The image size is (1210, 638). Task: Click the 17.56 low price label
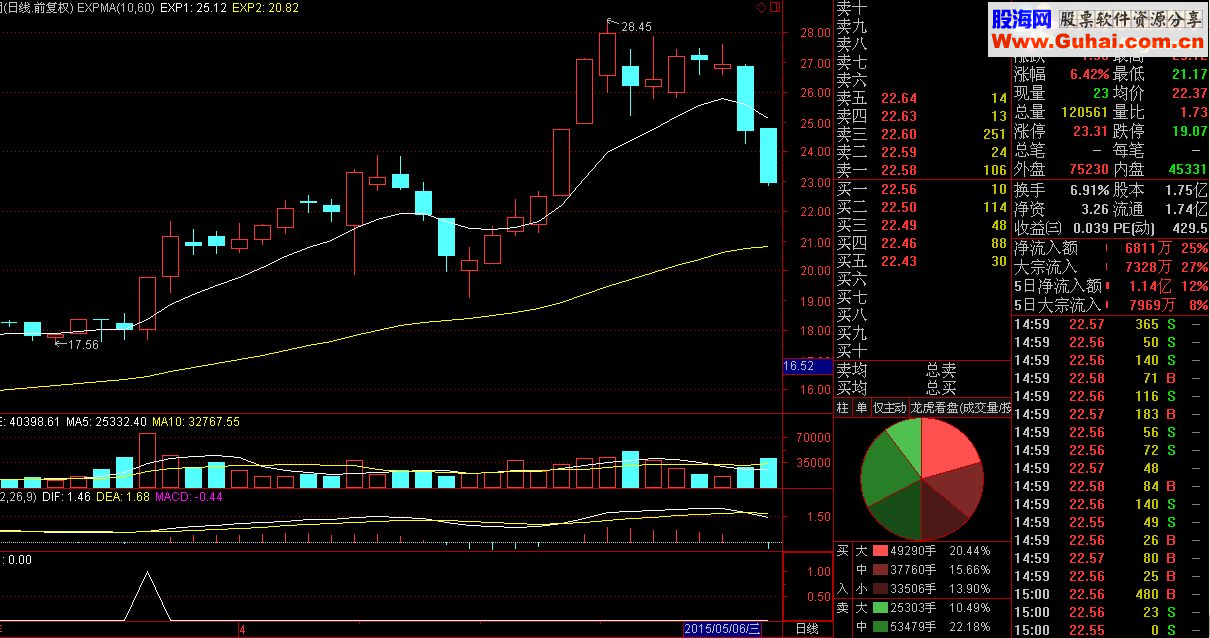[x=82, y=345]
